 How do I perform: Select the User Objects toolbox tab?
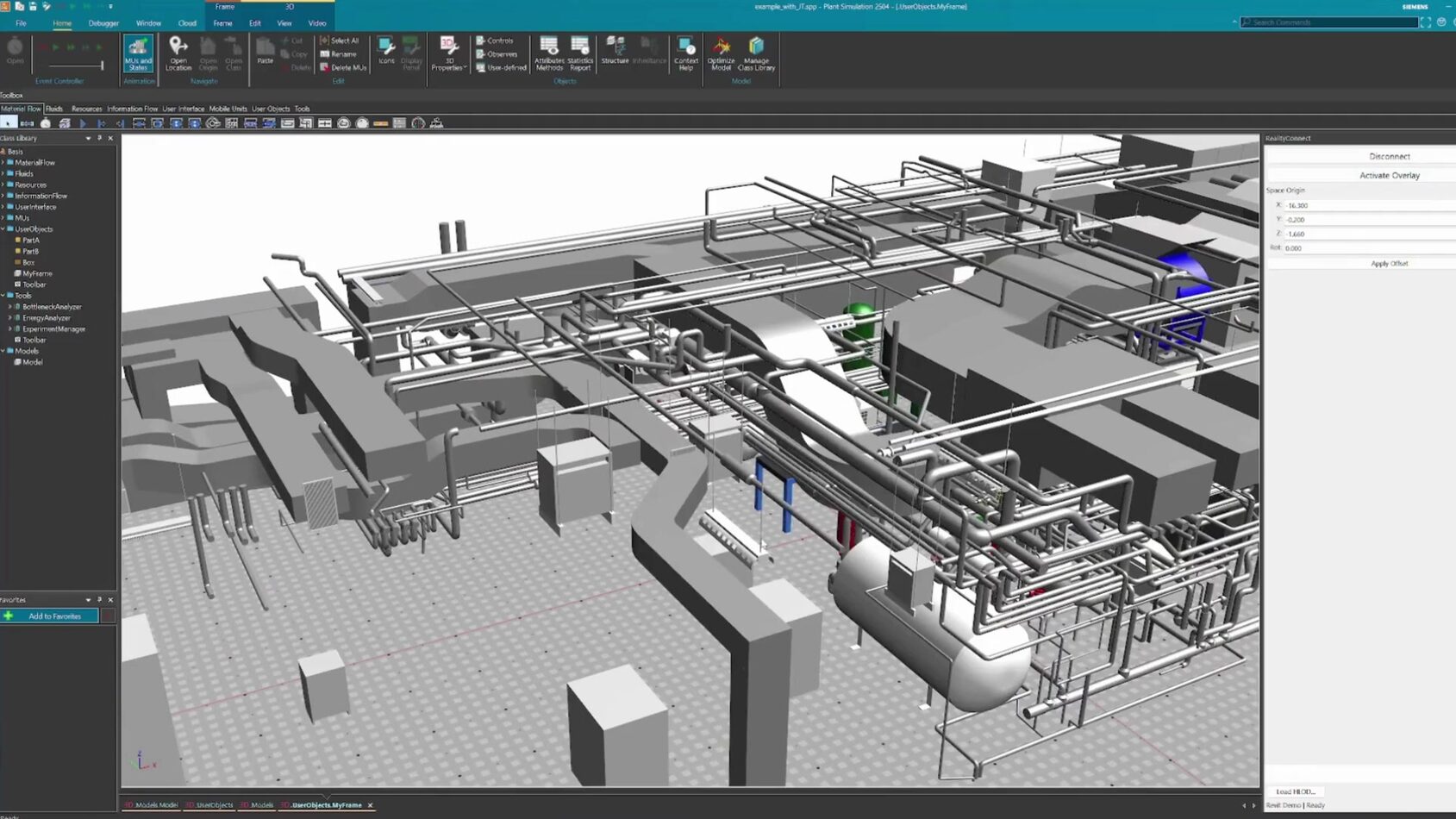coord(271,109)
